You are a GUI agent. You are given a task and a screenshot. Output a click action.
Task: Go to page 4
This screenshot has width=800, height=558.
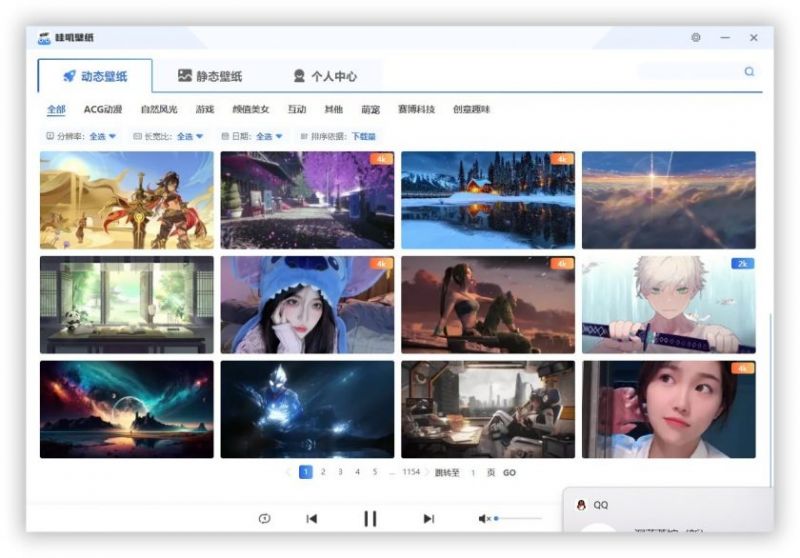(358, 472)
